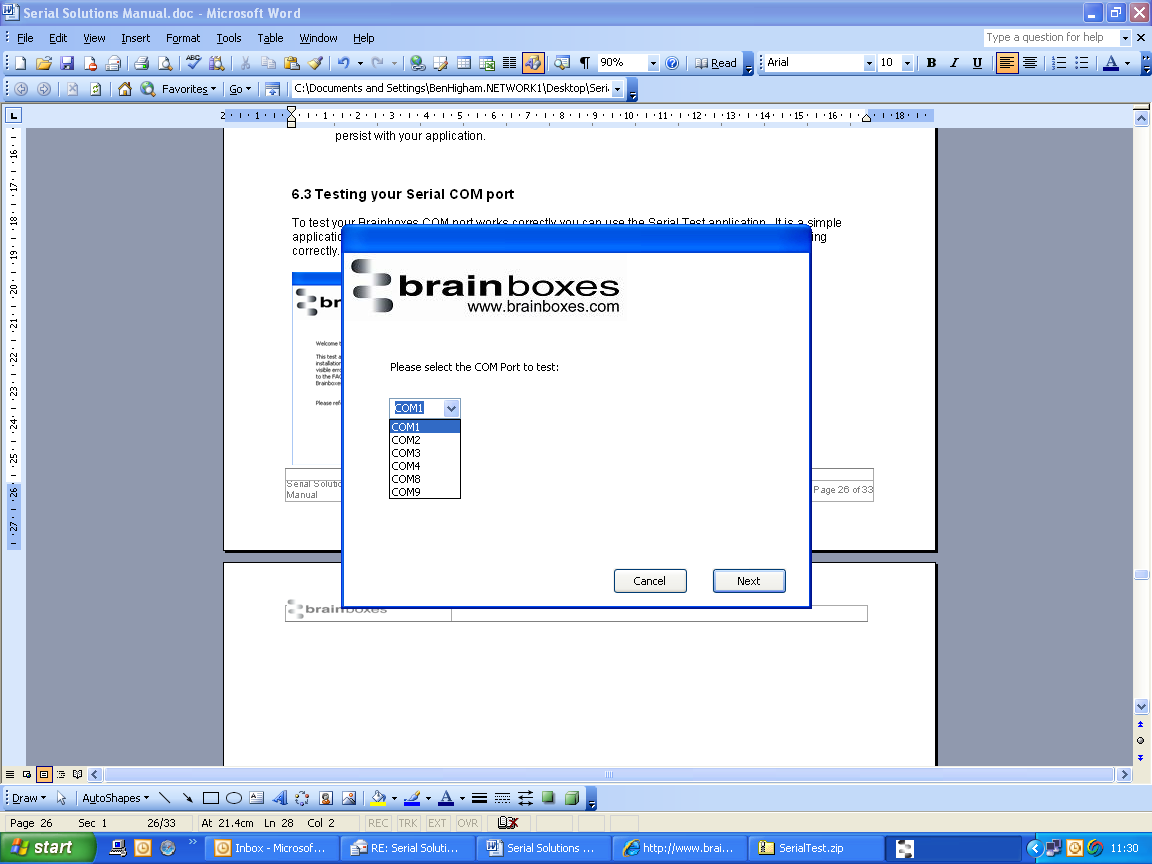Pick the Rectangle shape tool
The image size is (1152, 864).
point(211,798)
